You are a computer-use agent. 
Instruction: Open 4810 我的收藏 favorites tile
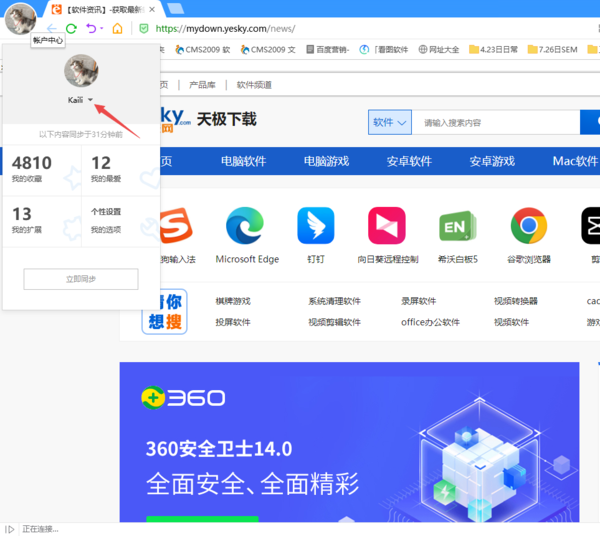(x=42, y=170)
